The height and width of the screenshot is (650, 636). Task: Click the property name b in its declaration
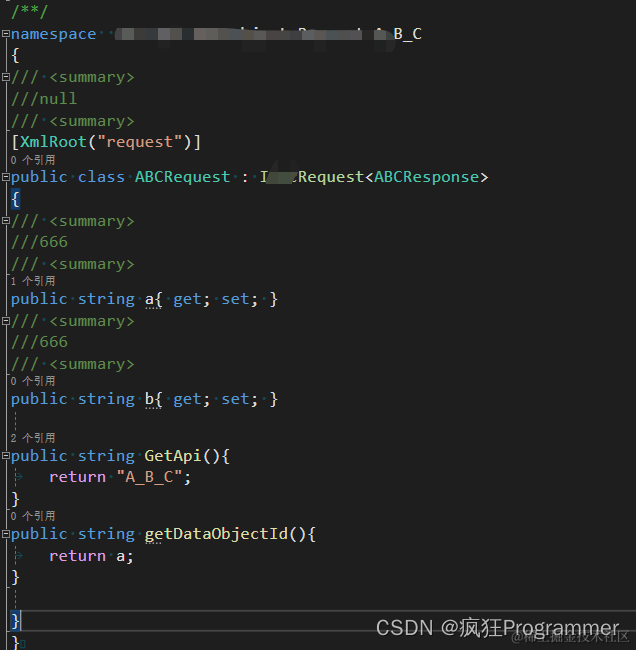pos(149,399)
